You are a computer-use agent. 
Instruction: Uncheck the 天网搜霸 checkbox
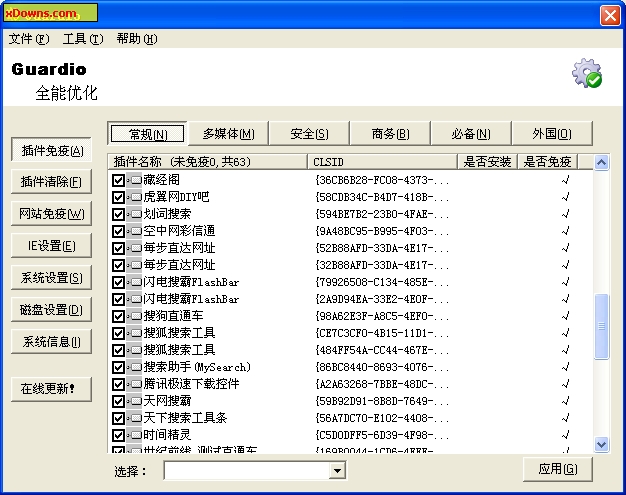(x=118, y=401)
